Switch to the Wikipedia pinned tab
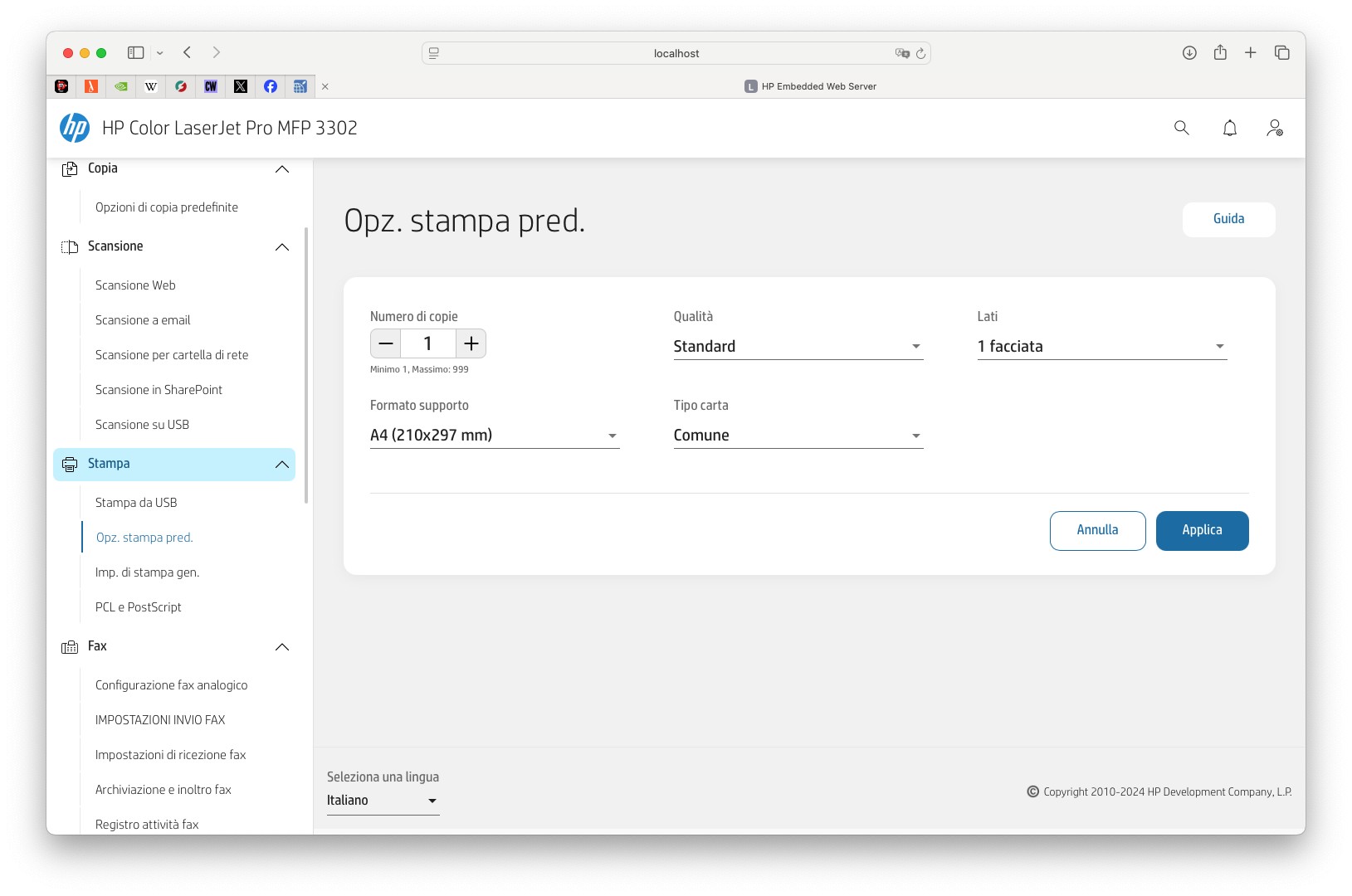The image size is (1352, 896). tap(151, 86)
